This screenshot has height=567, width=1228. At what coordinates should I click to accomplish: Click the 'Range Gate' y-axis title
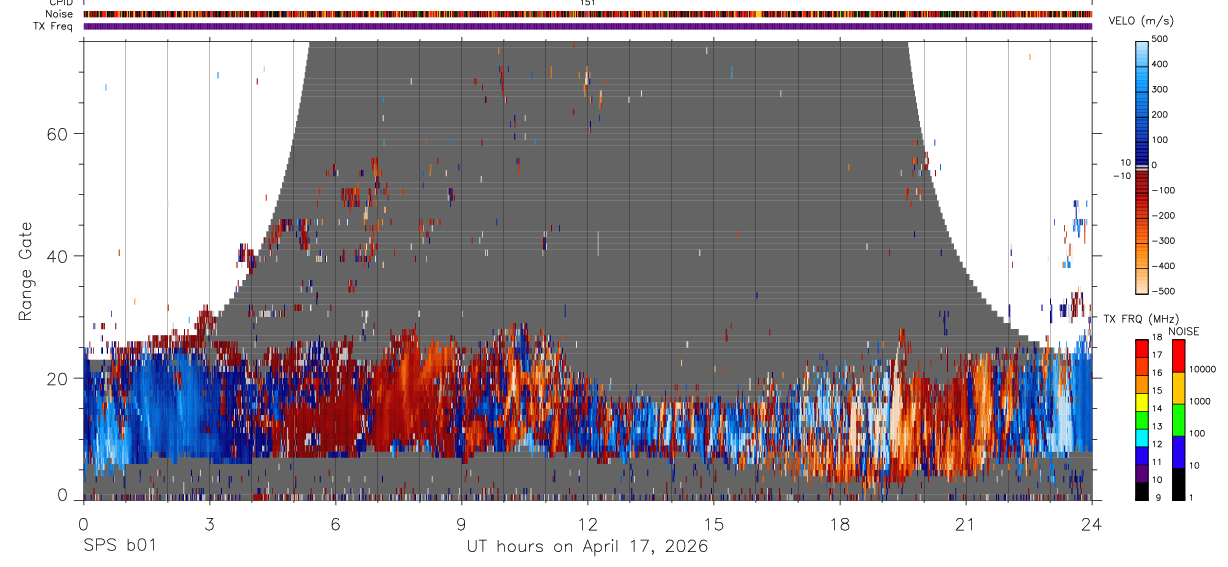pyautogui.click(x=24, y=270)
